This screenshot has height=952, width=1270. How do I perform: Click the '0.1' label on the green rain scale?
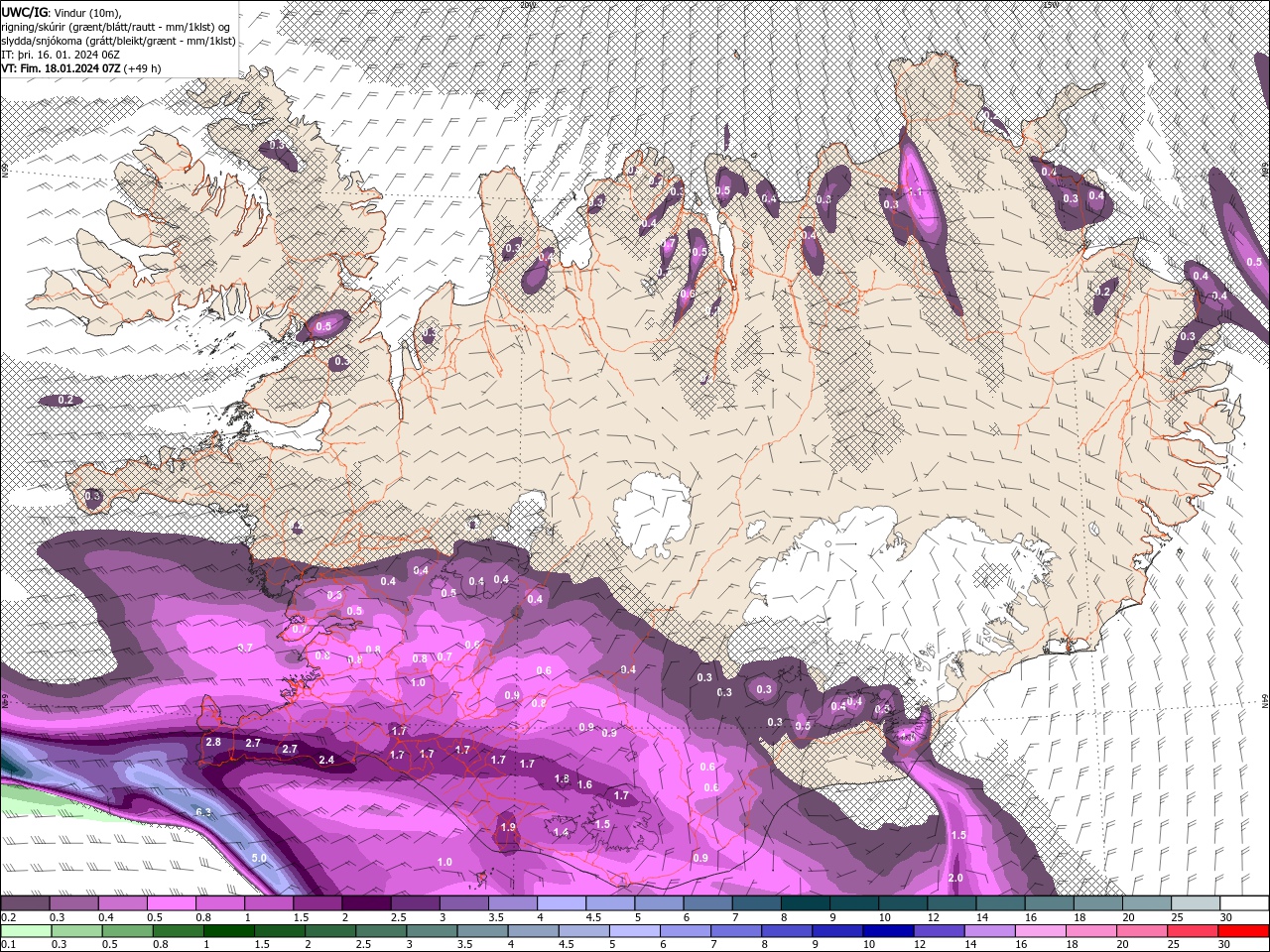pyautogui.click(x=8, y=945)
